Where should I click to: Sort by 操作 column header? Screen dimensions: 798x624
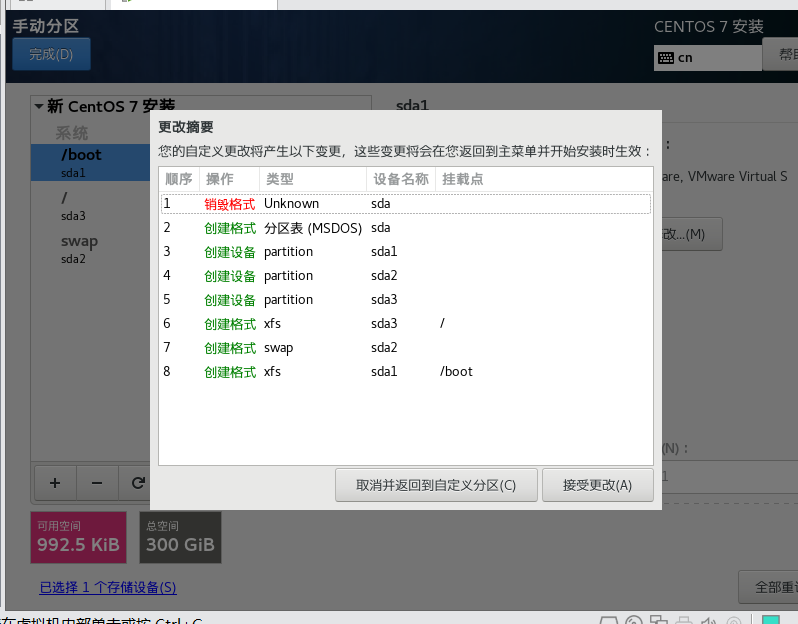(x=230, y=179)
